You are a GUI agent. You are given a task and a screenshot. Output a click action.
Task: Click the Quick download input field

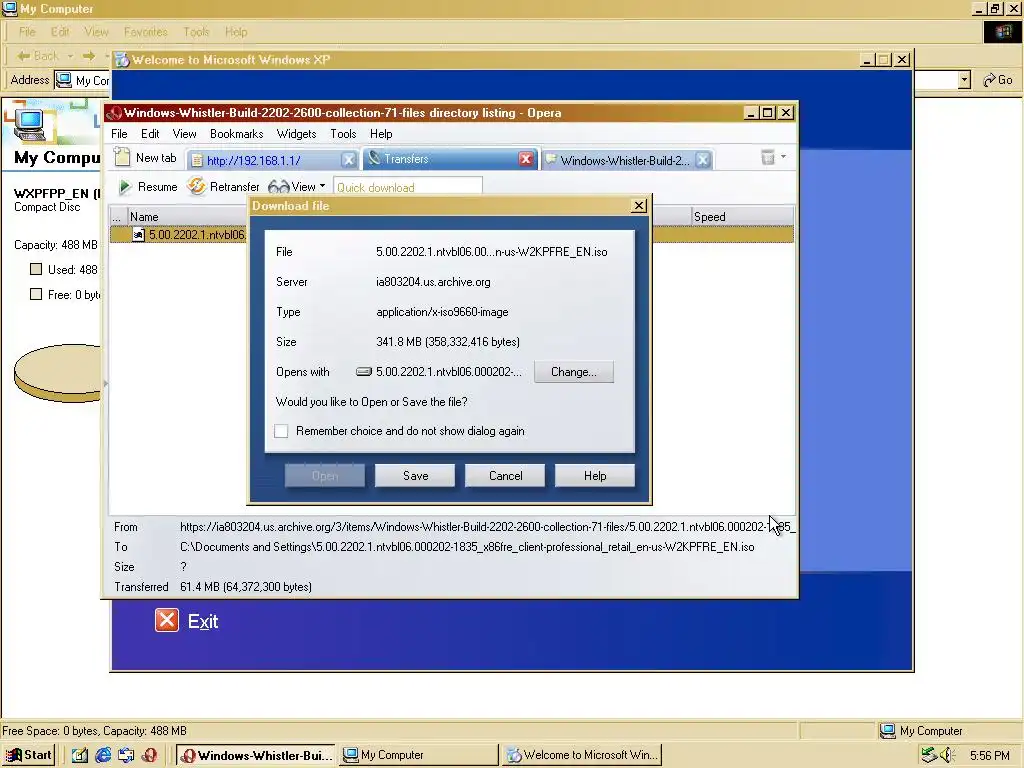pyautogui.click(x=408, y=187)
